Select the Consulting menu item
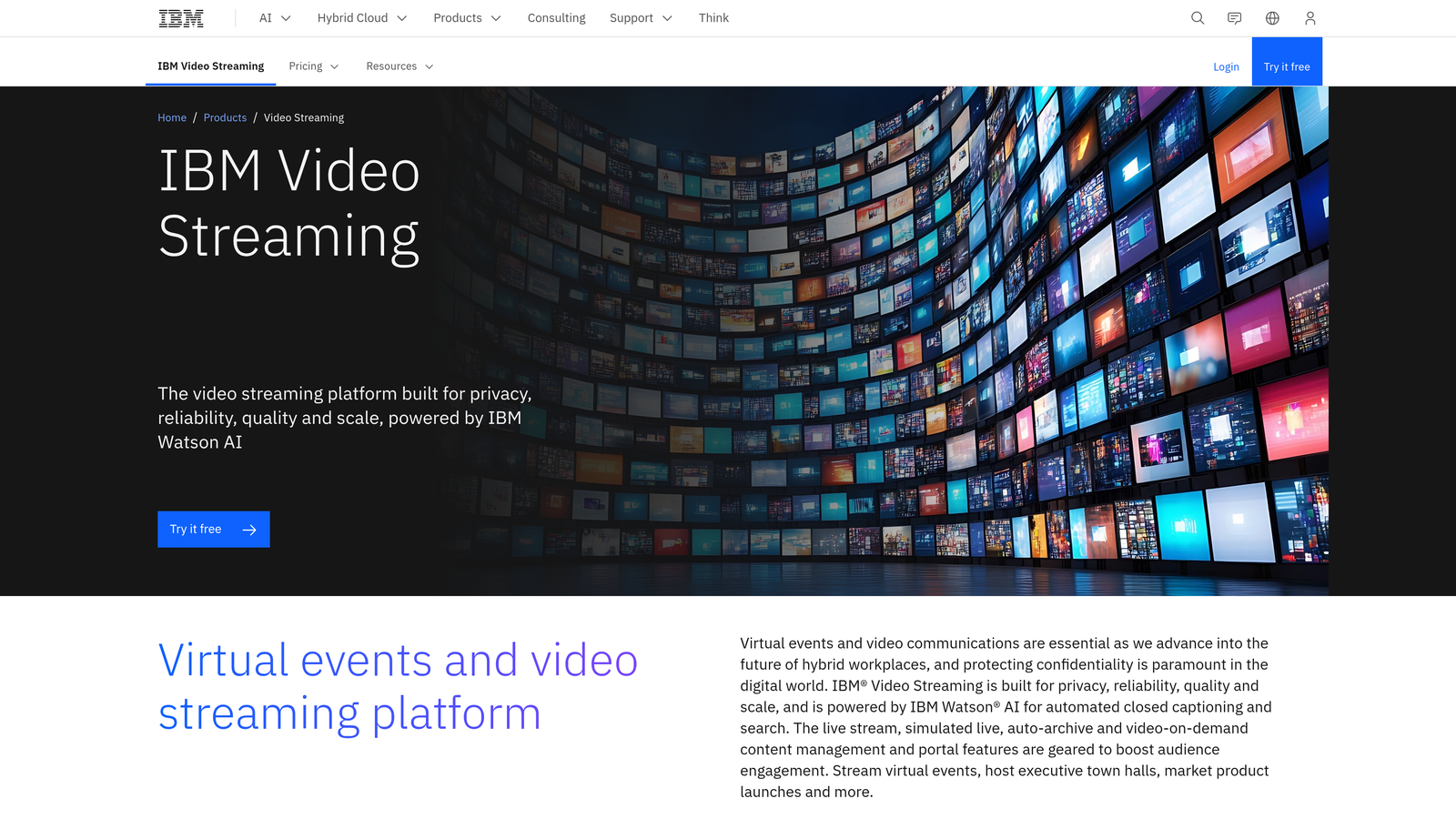This screenshot has width=1456, height=819. coord(556,17)
